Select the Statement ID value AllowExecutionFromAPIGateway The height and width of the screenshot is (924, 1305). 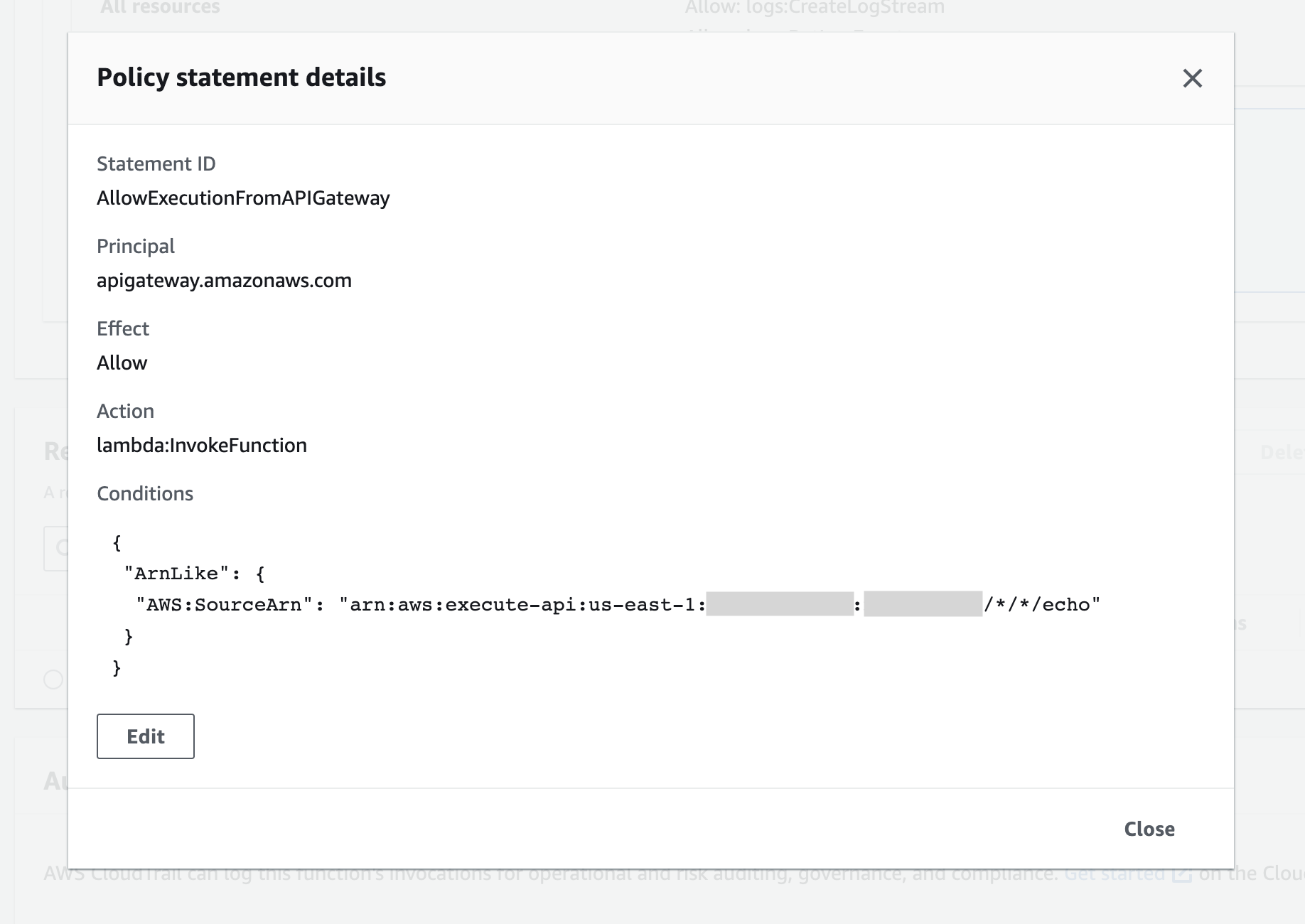pyautogui.click(x=243, y=198)
